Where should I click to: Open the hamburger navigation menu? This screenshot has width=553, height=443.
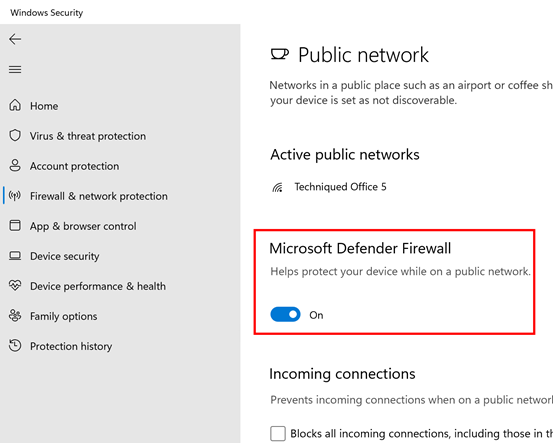(x=15, y=69)
